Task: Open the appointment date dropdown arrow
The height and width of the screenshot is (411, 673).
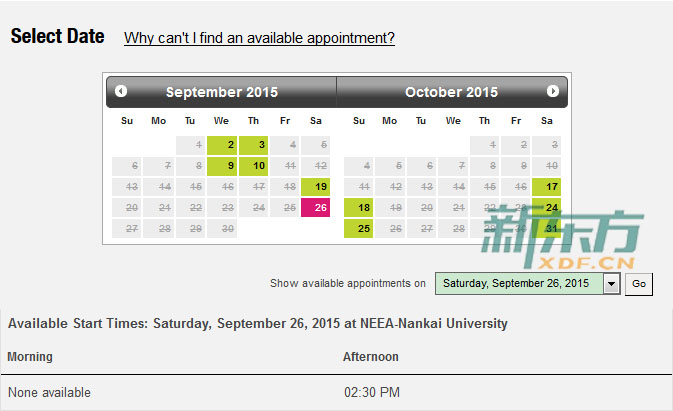Action: pos(612,284)
